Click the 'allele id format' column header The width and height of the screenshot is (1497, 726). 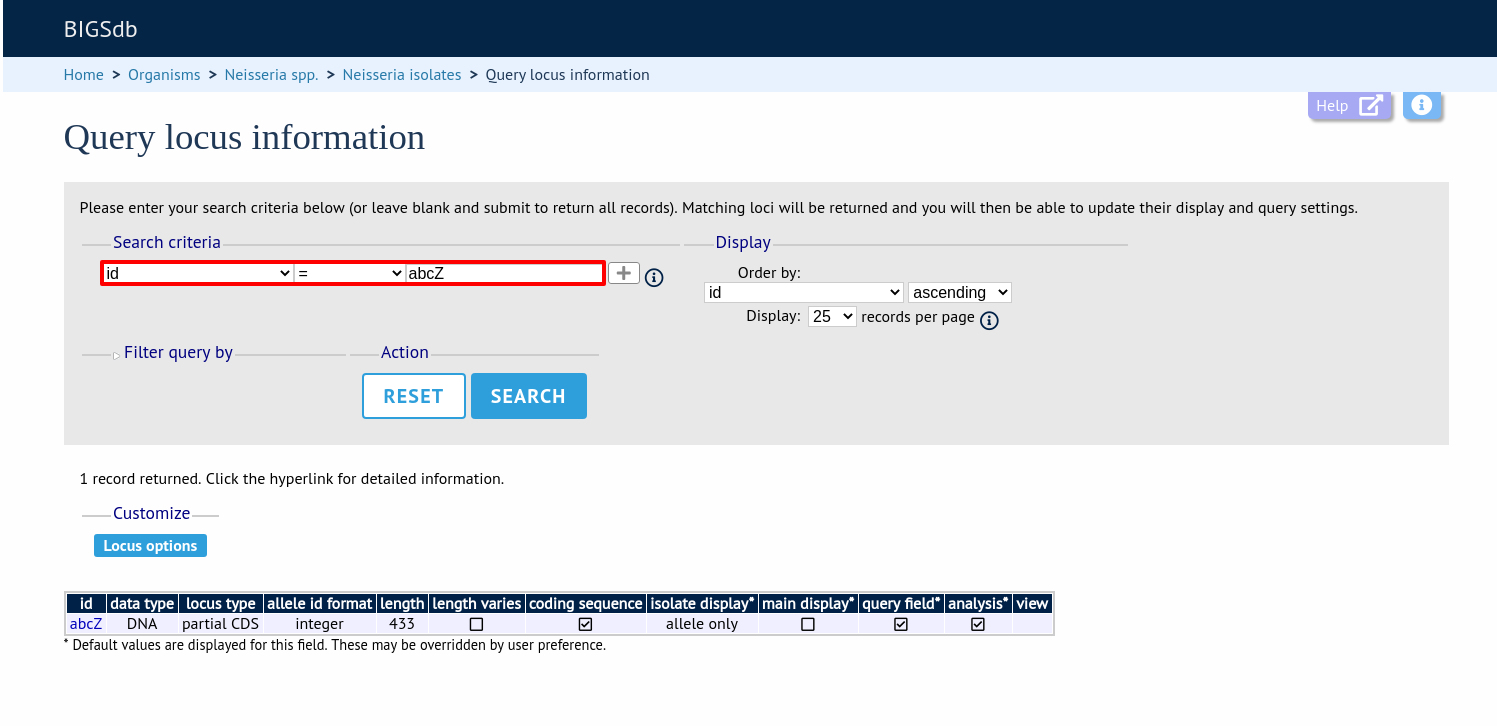click(x=320, y=604)
